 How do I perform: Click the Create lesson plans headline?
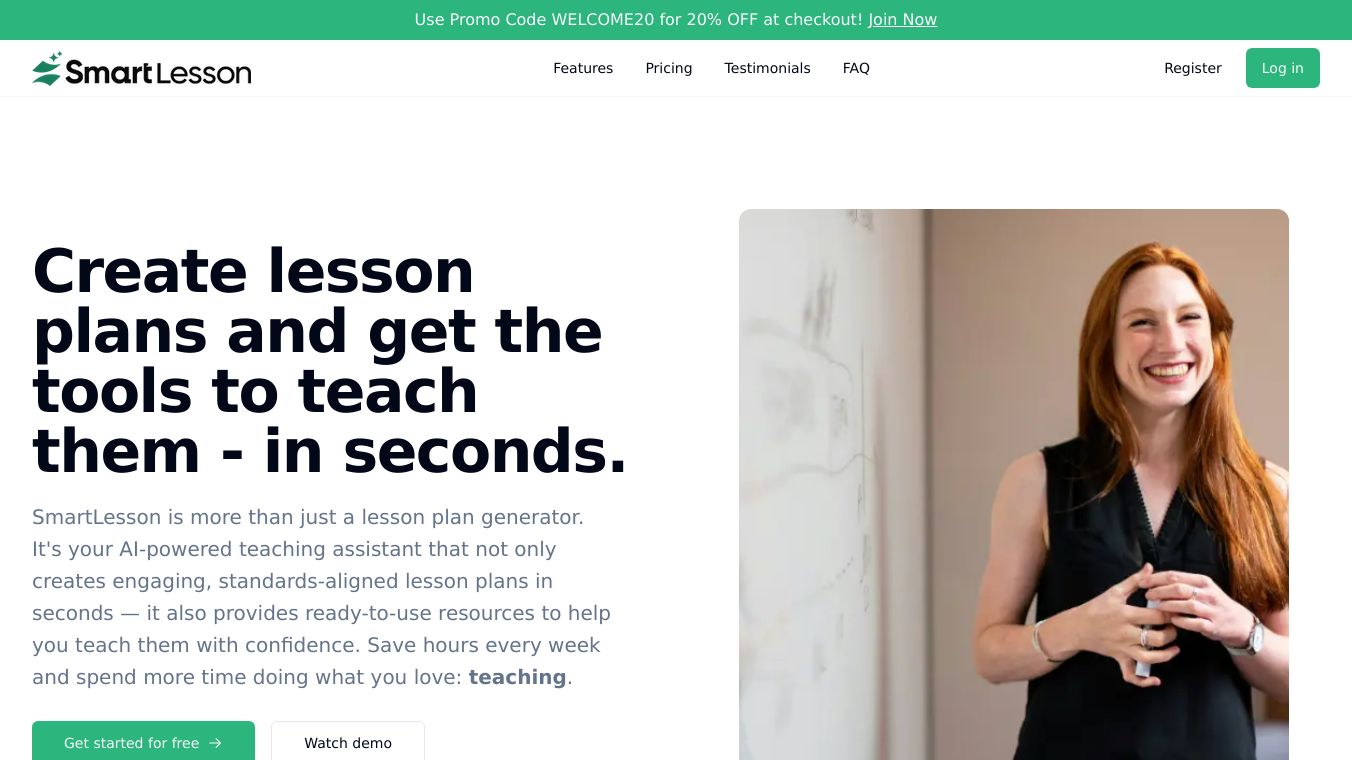click(x=330, y=361)
